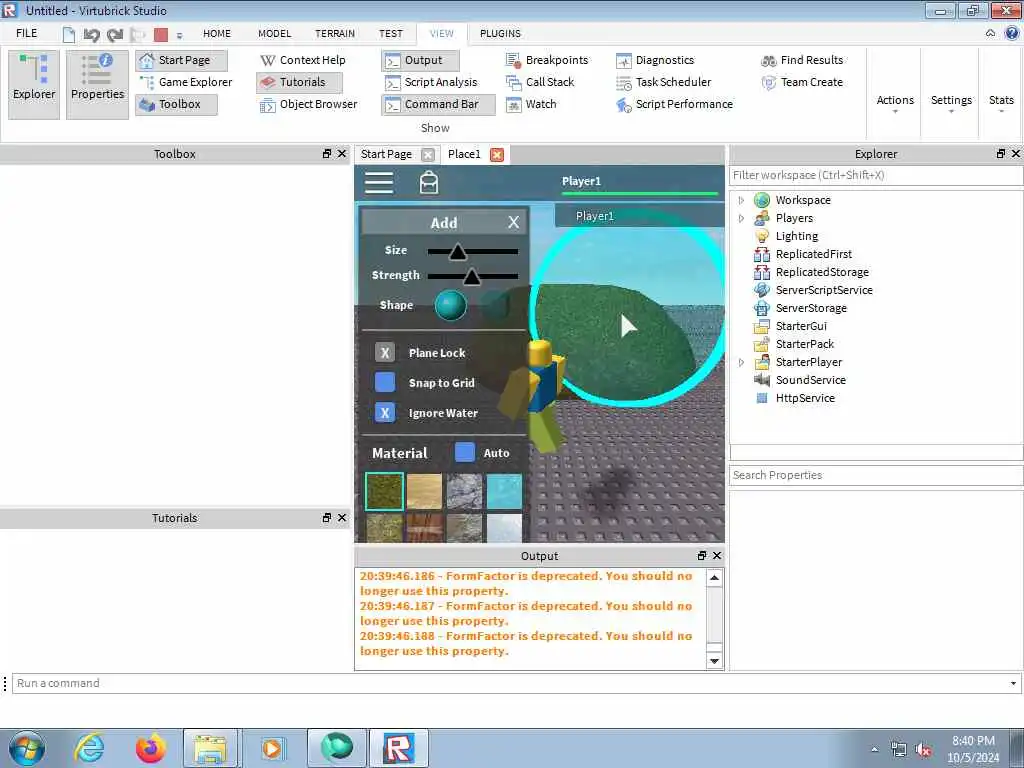Toggle the Toolbox ribbon button
Image resolution: width=1024 pixels, height=768 pixels.
(176, 104)
